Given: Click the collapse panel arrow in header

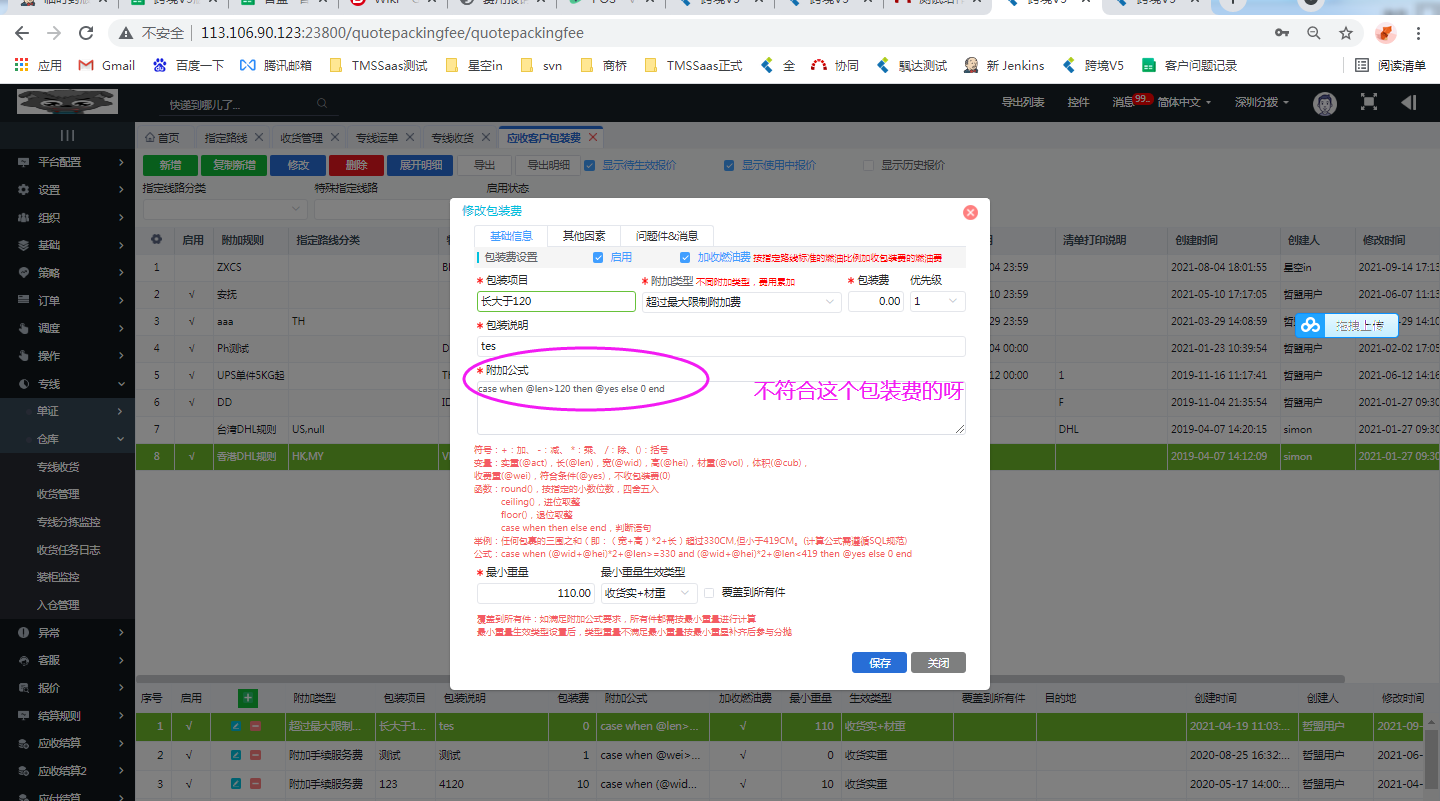Looking at the screenshot, I should [1409, 102].
